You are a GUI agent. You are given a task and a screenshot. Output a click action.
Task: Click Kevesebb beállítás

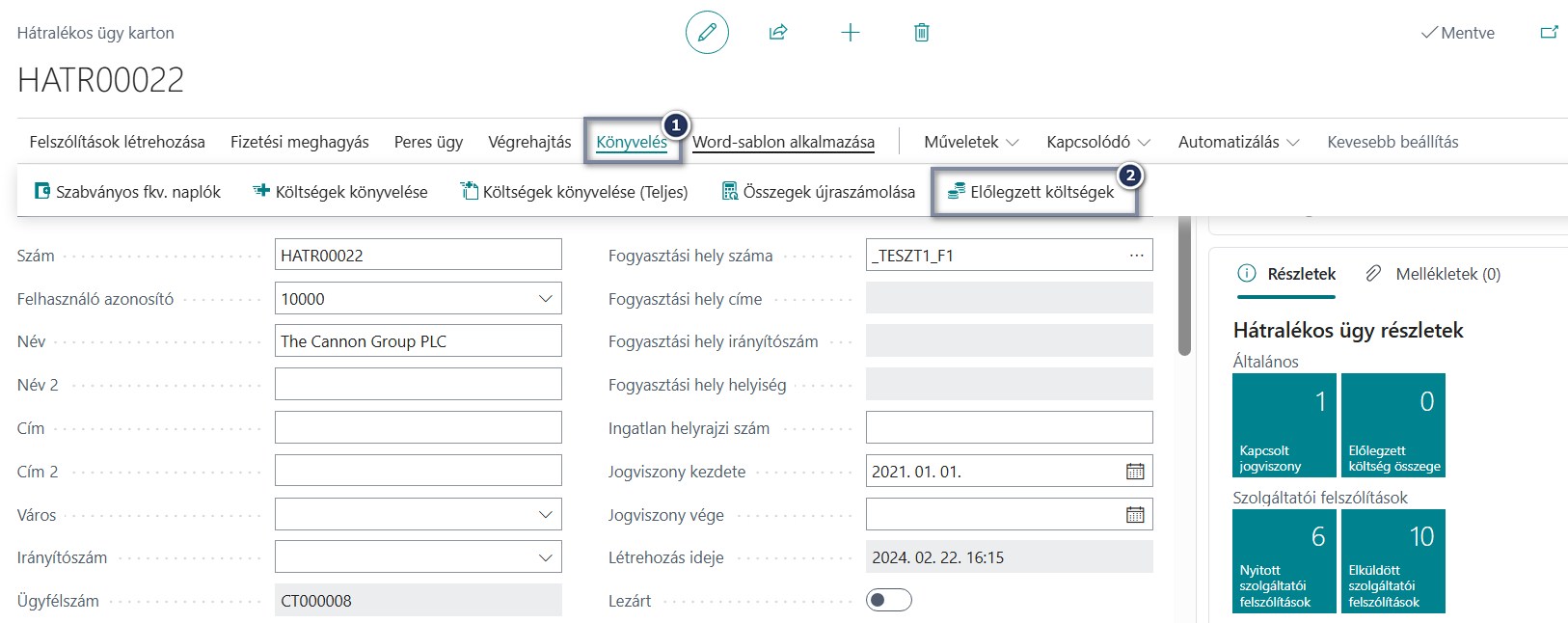coord(1392,142)
